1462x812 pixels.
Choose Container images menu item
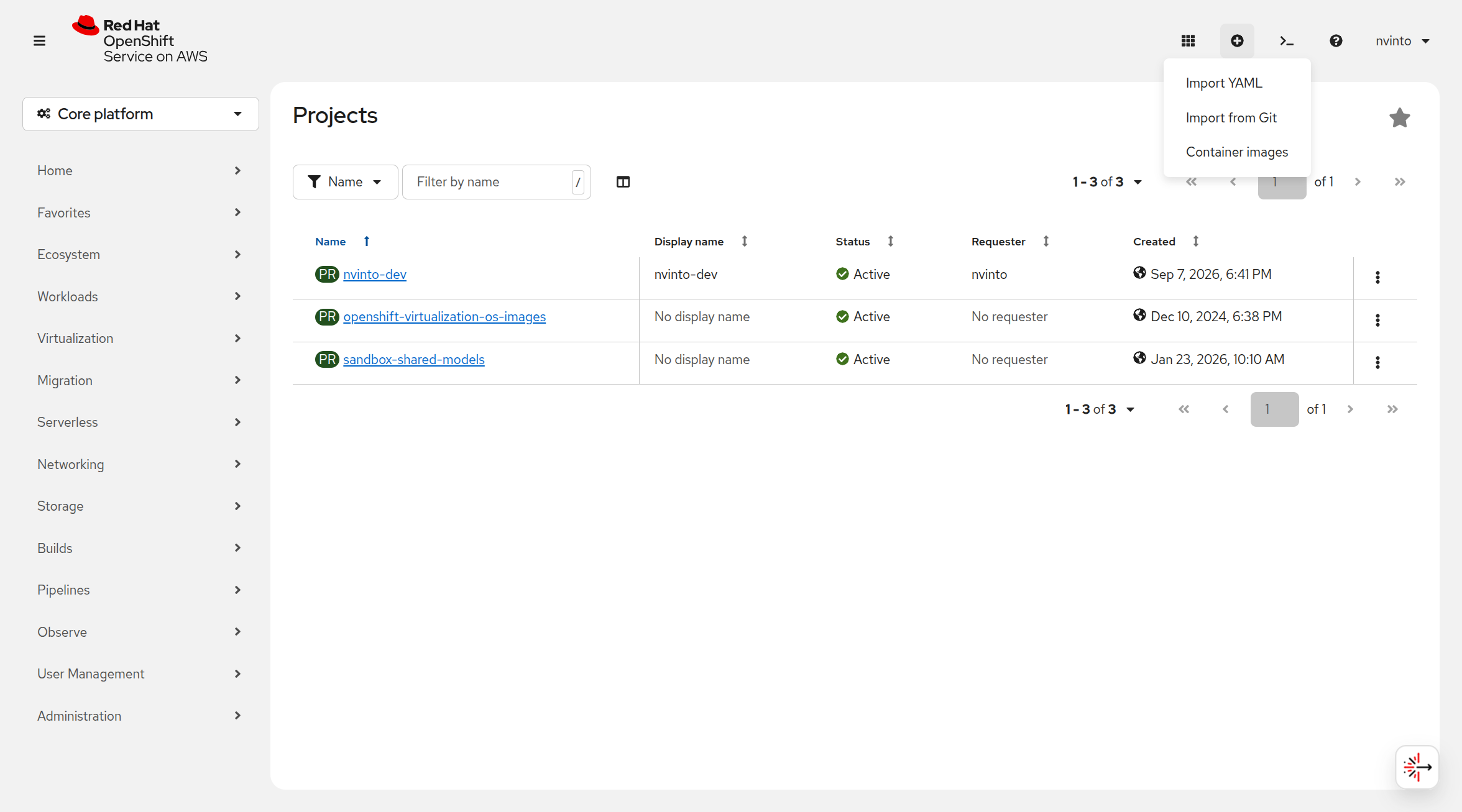point(1237,152)
